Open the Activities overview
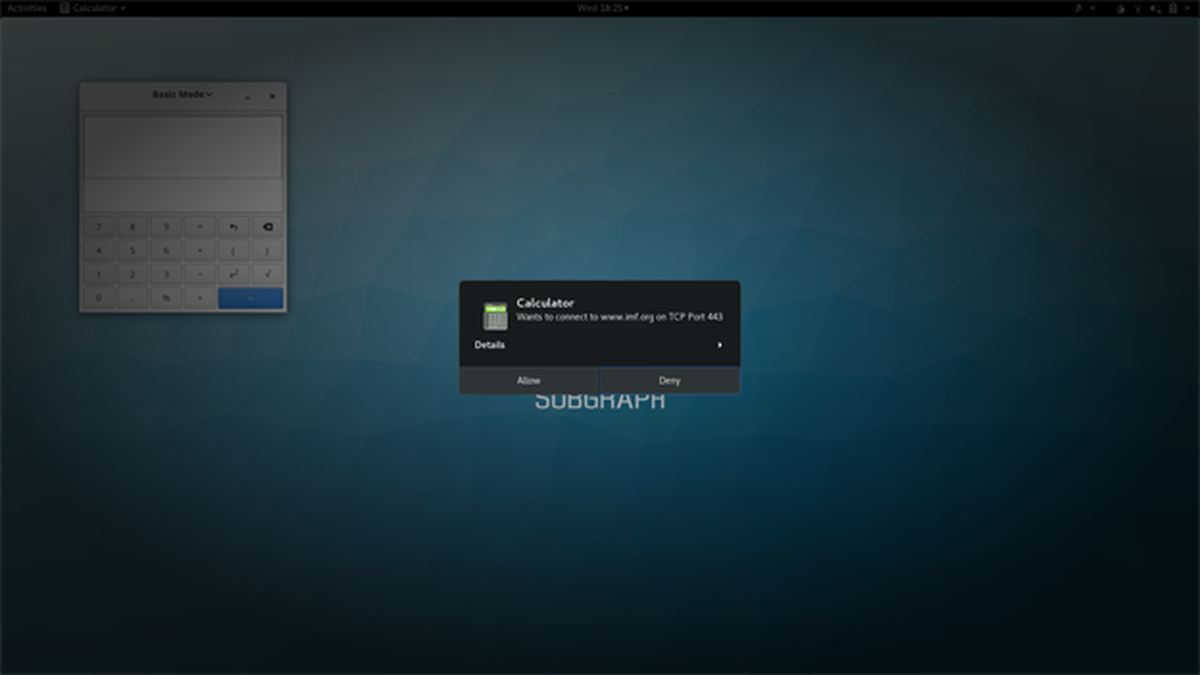The width and height of the screenshot is (1200, 675). click(x=27, y=8)
